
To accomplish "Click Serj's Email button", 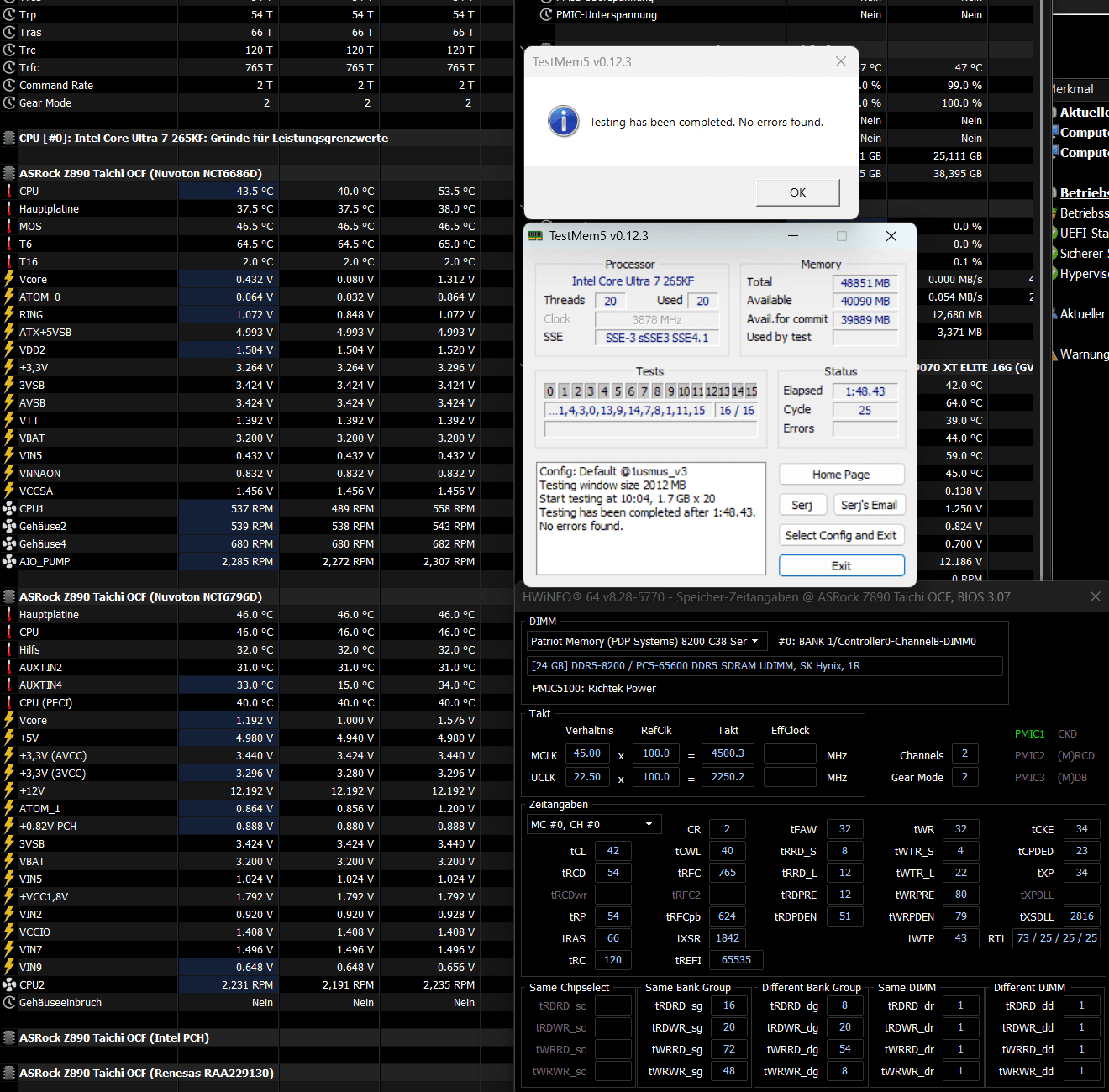I will click(869, 505).
